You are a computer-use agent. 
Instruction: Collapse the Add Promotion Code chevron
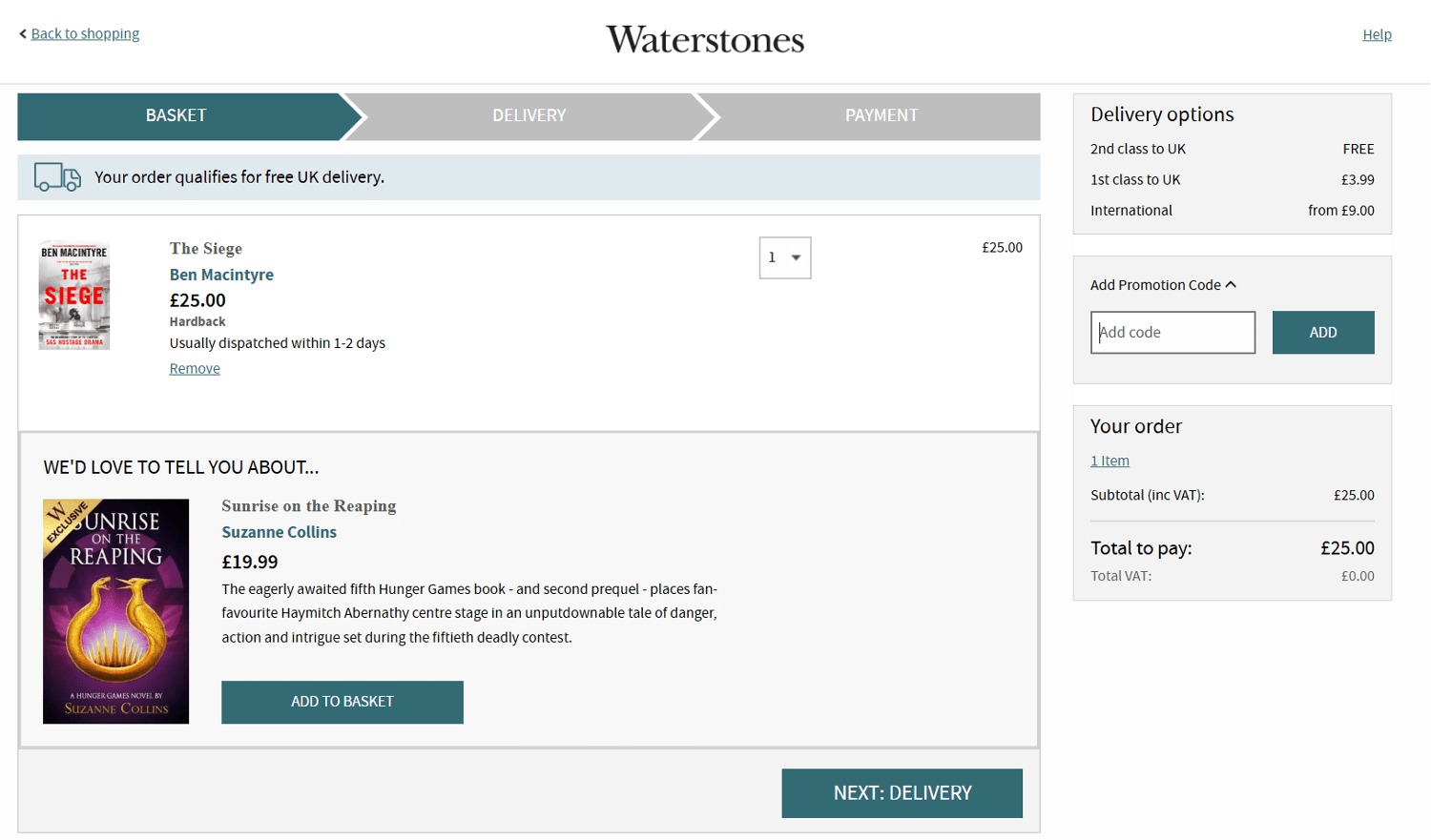[x=1231, y=284]
